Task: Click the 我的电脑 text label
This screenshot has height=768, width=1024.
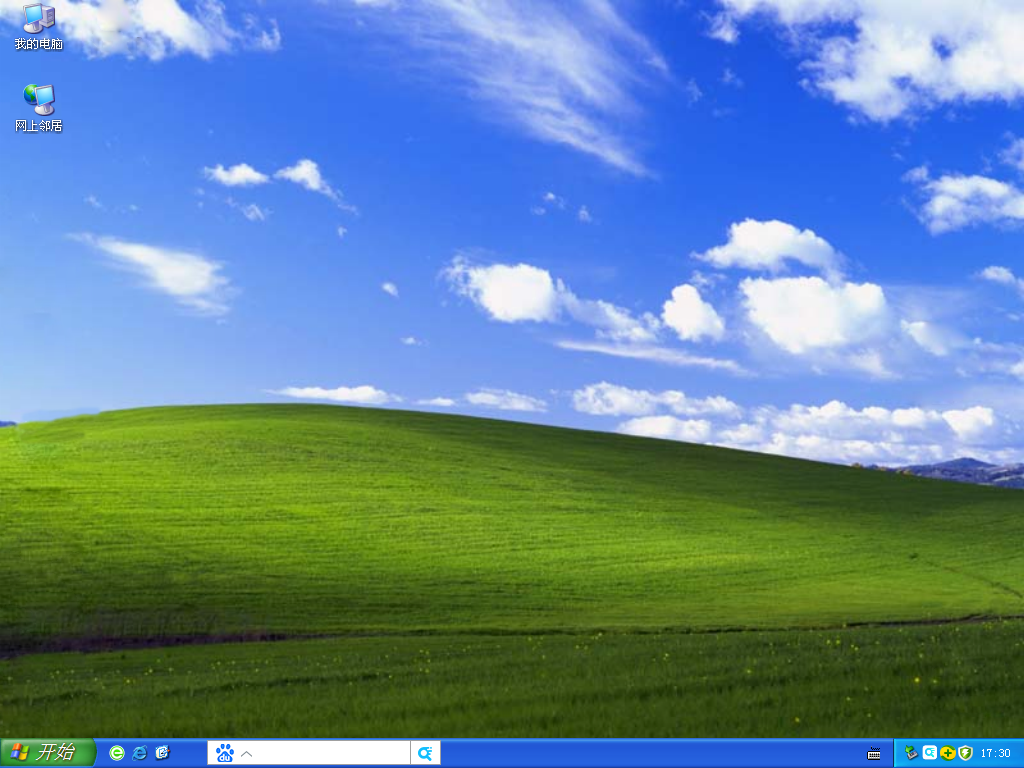Action: tap(38, 45)
